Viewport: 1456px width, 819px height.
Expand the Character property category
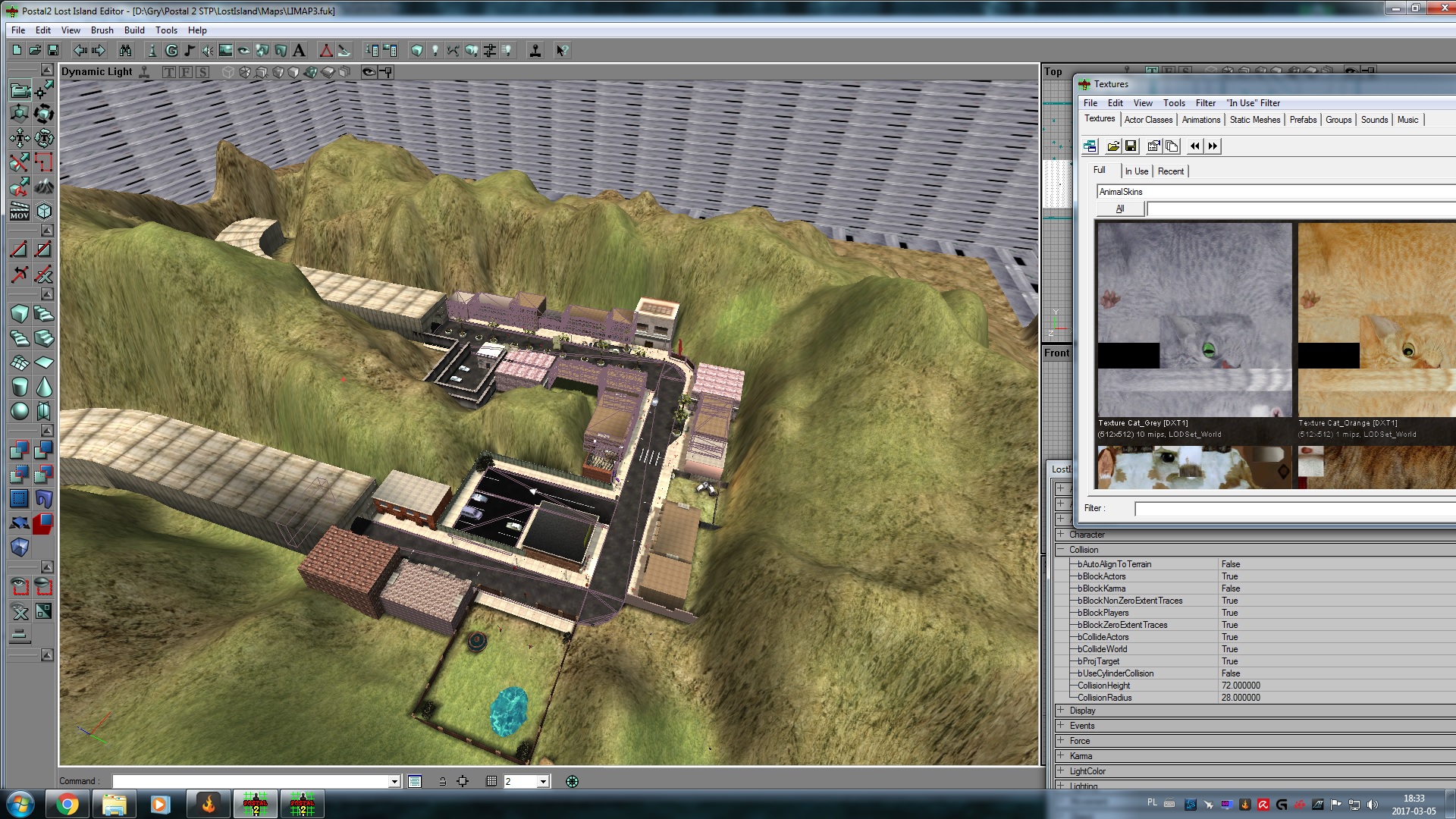(1061, 535)
